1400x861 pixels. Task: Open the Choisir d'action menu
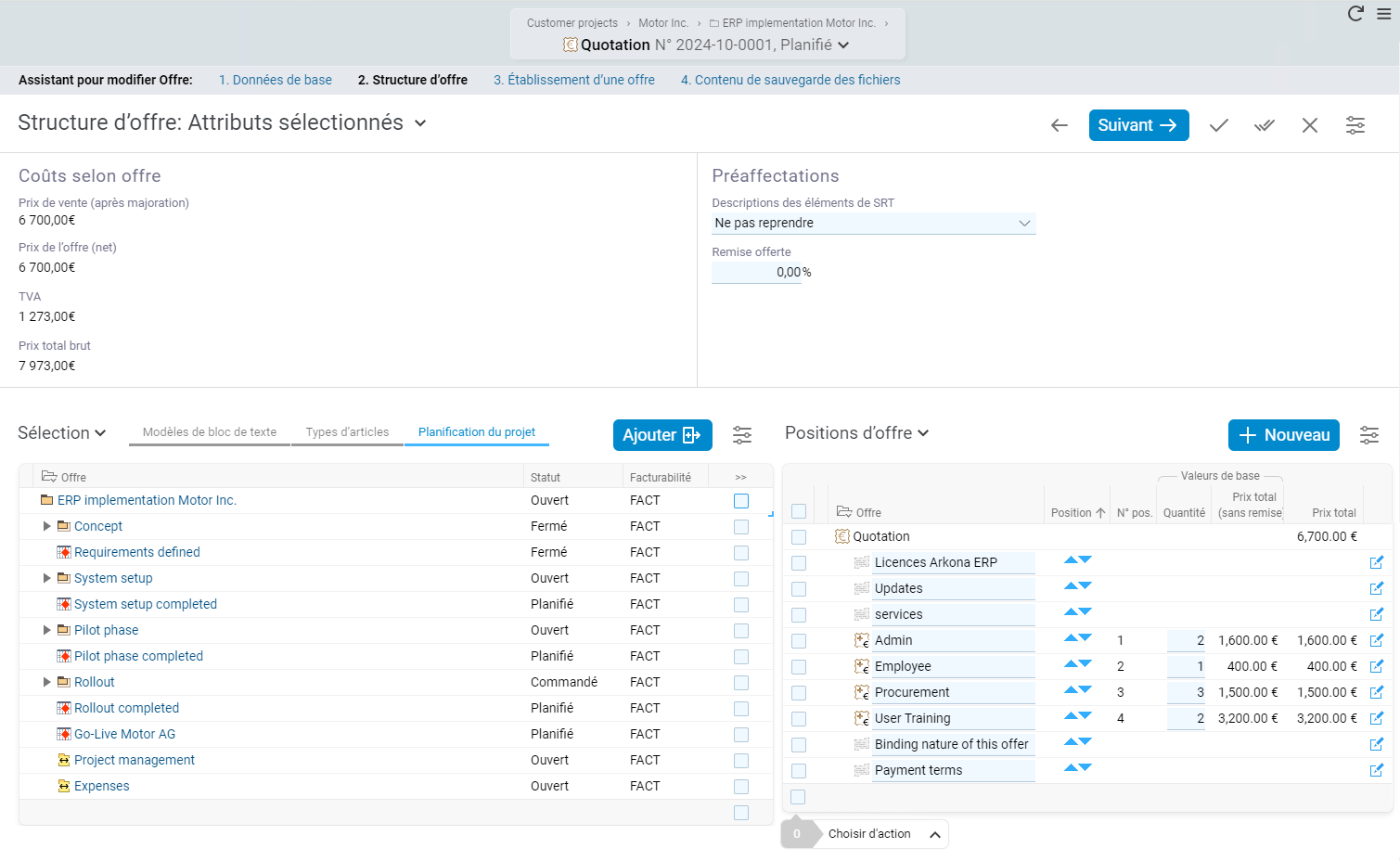coord(880,834)
